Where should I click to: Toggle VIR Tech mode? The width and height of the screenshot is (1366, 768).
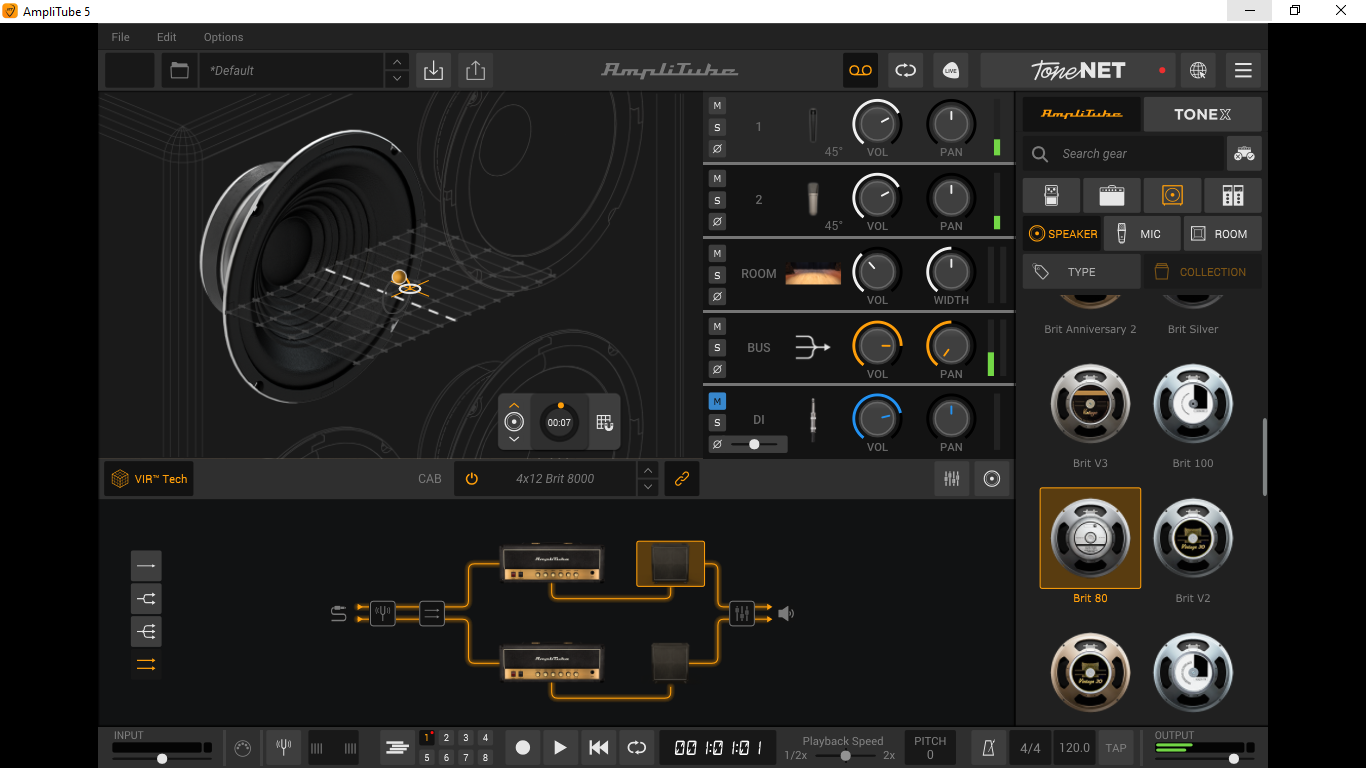pos(150,479)
